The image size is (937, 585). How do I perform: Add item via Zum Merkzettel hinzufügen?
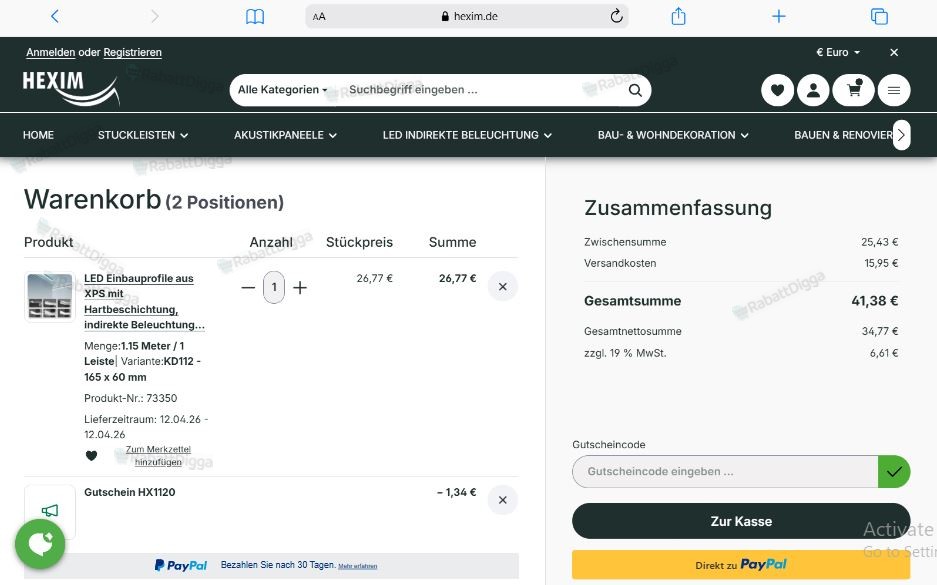click(158, 455)
